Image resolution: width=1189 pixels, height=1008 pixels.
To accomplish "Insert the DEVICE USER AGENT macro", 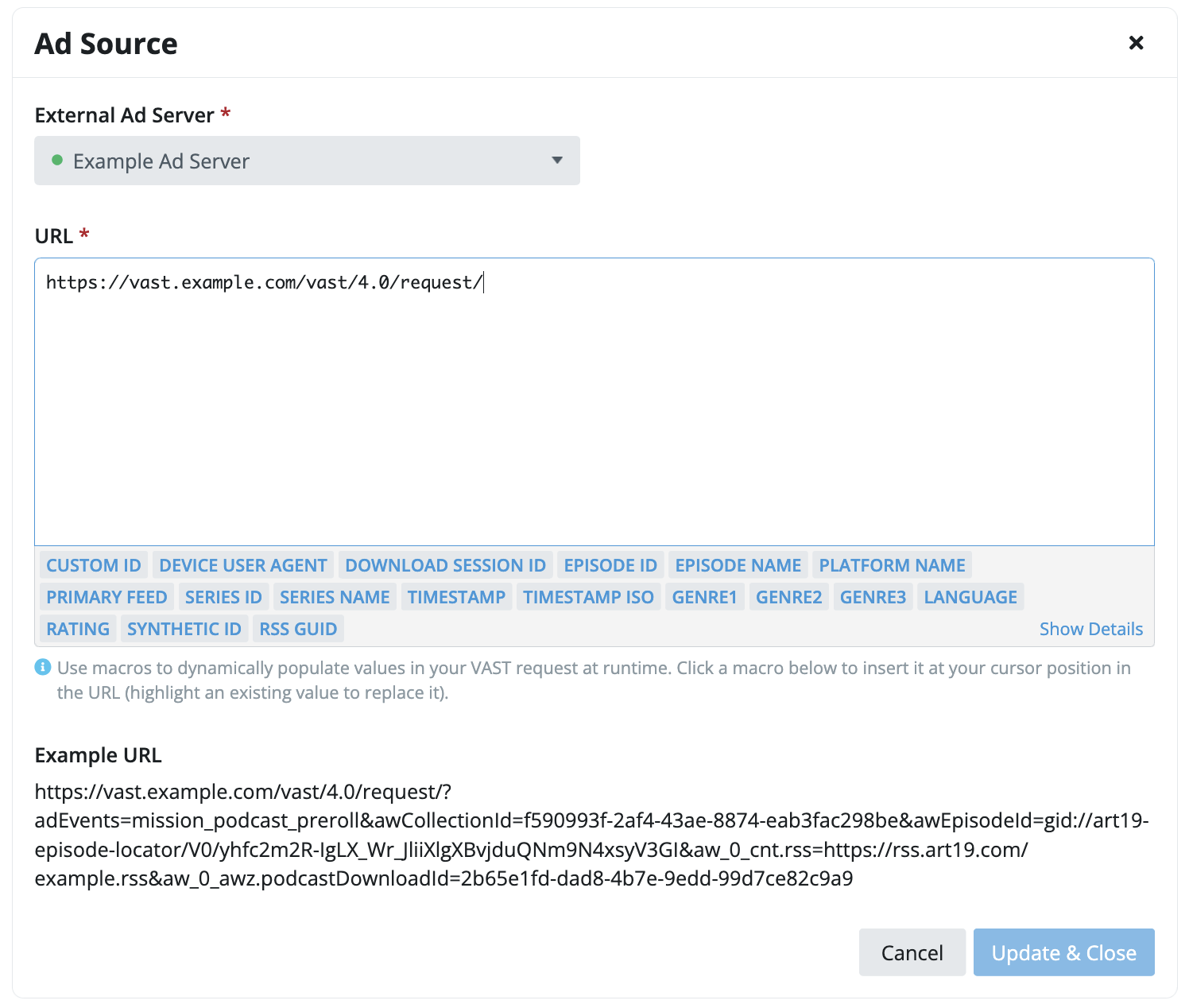I will [x=243, y=565].
